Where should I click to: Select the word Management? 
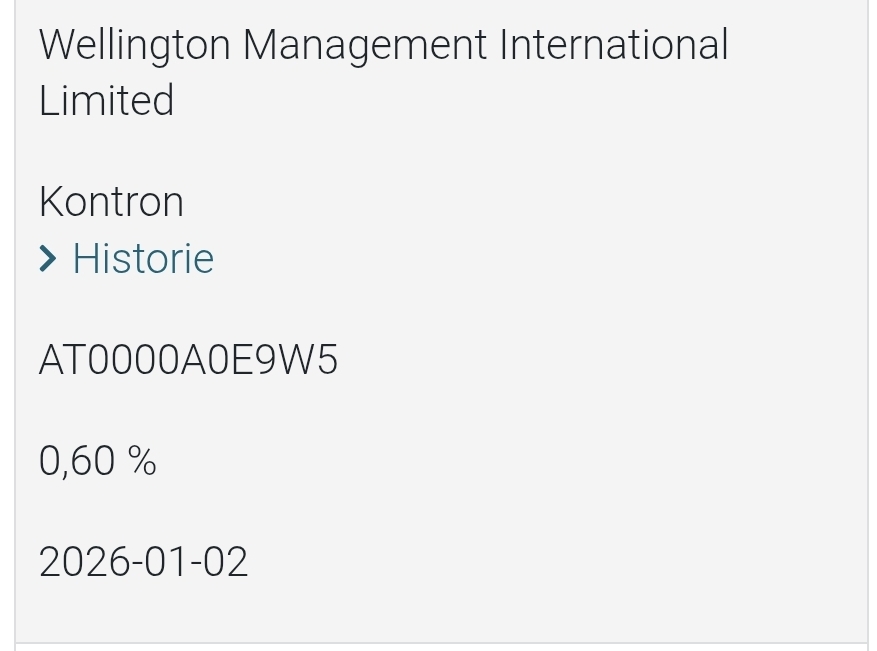coord(365,46)
